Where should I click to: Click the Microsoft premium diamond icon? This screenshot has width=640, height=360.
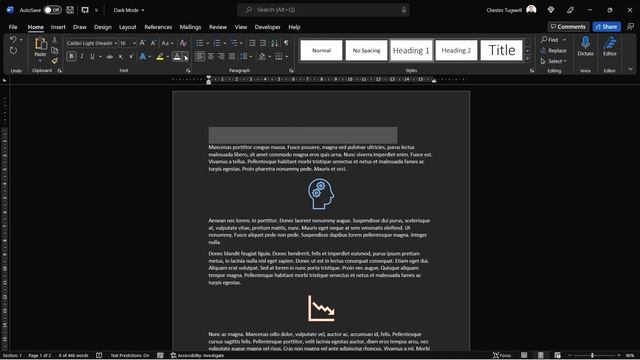551,10
